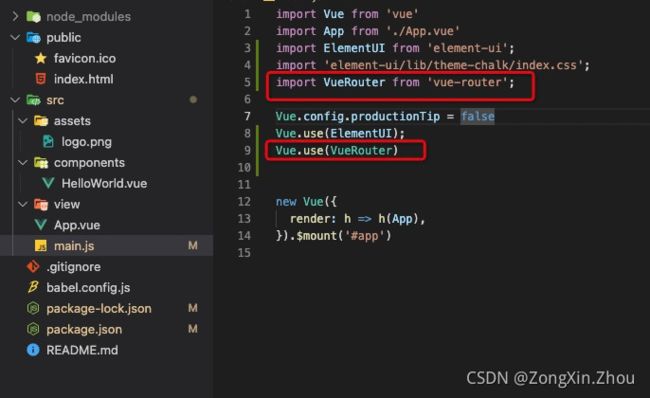Open .gitignore file

click(73, 267)
